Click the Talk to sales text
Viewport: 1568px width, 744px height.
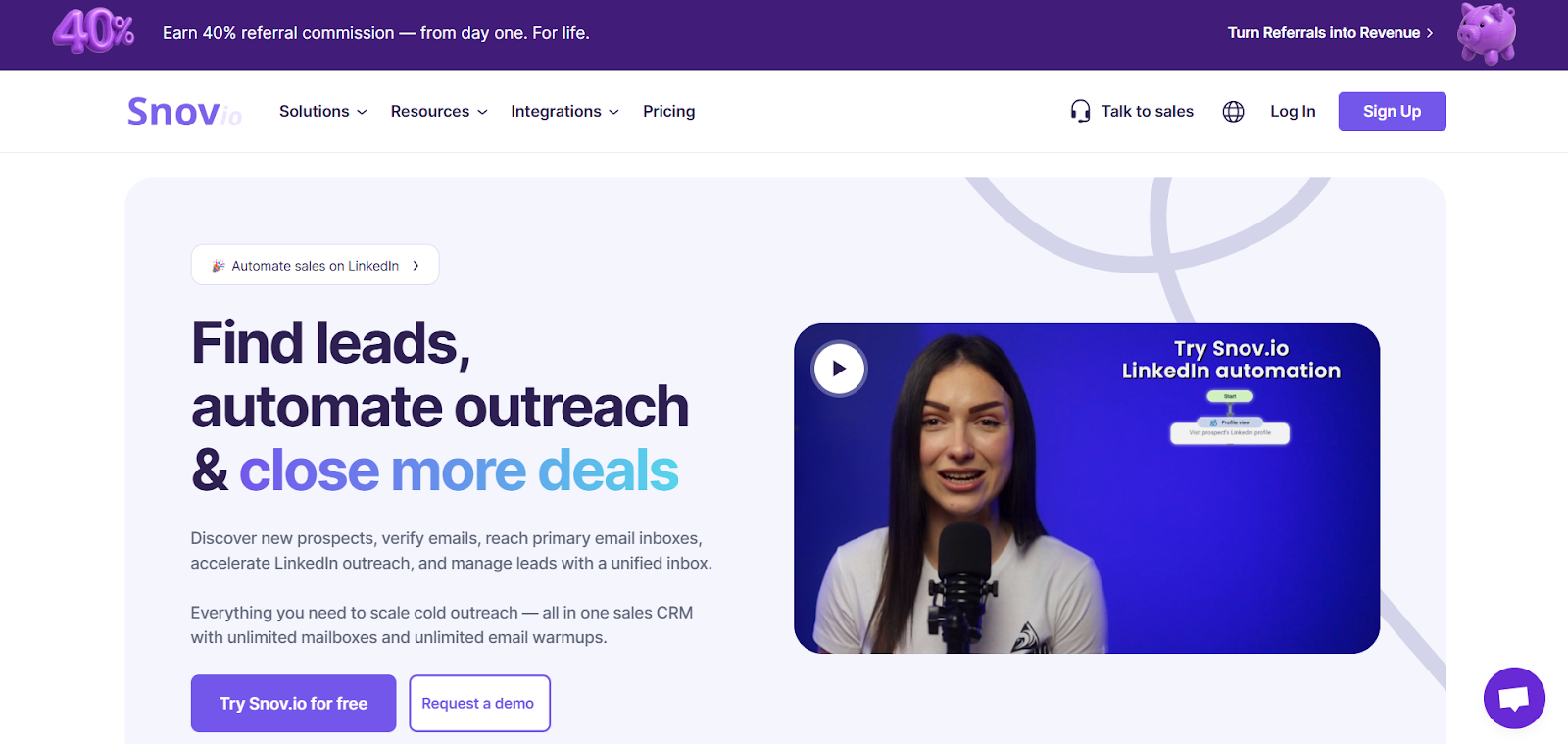1148,112
